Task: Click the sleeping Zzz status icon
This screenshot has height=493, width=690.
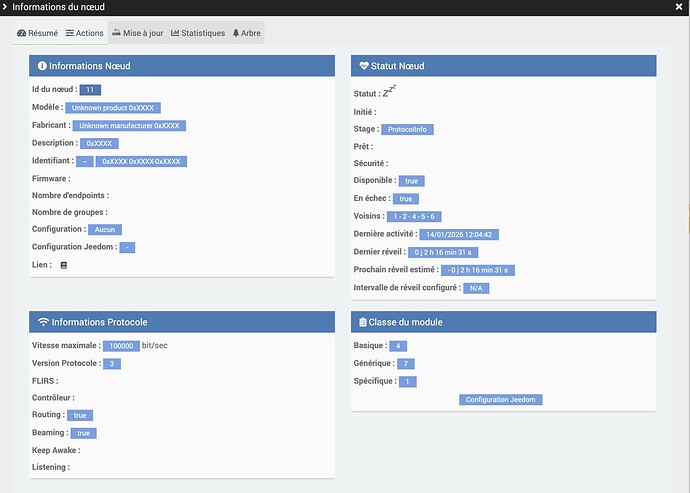Action: pos(389,91)
